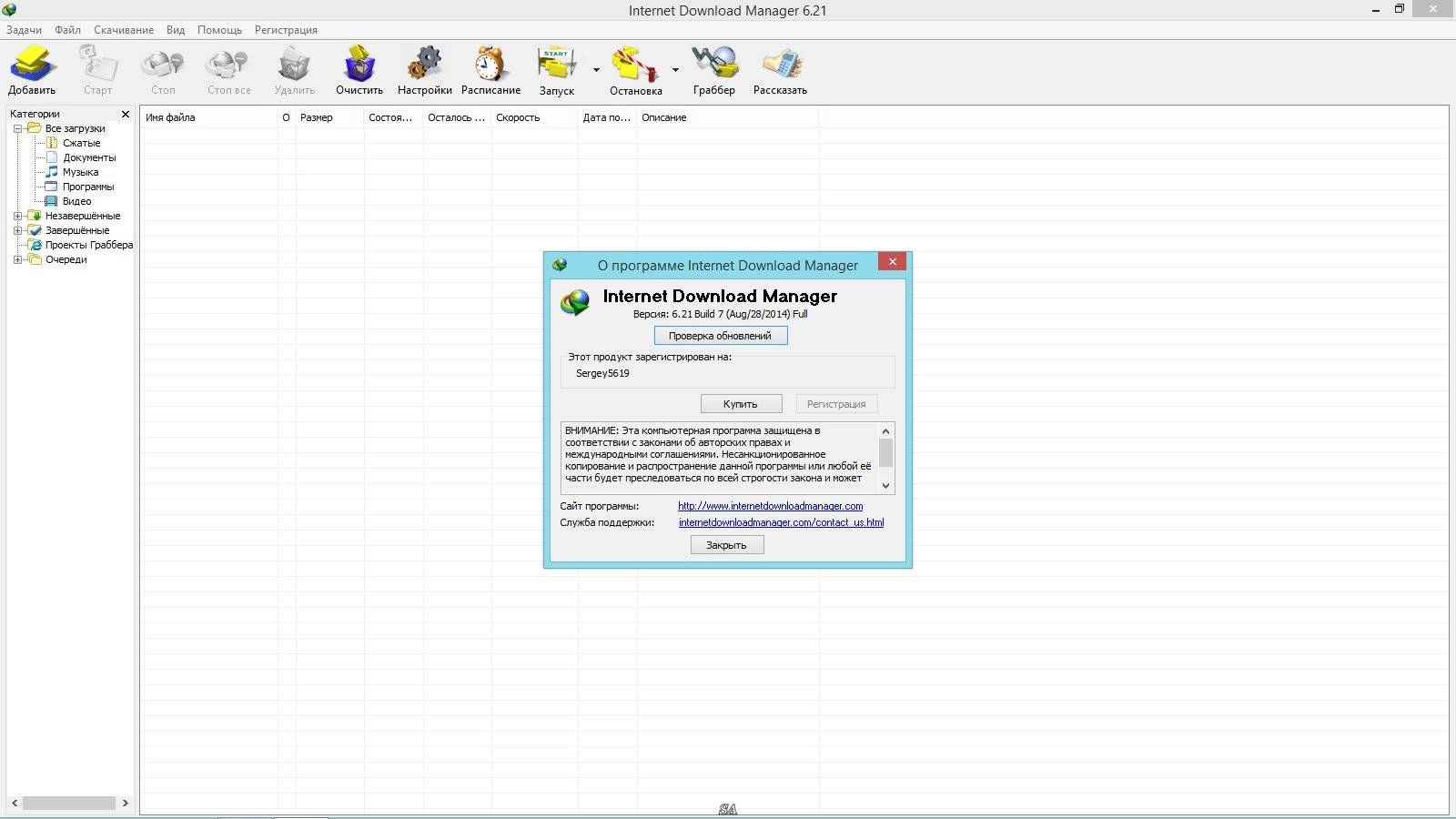This screenshot has width=1456, height=819.
Task: Click the Рассказать toolbar icon
Action: click(781, 64)
